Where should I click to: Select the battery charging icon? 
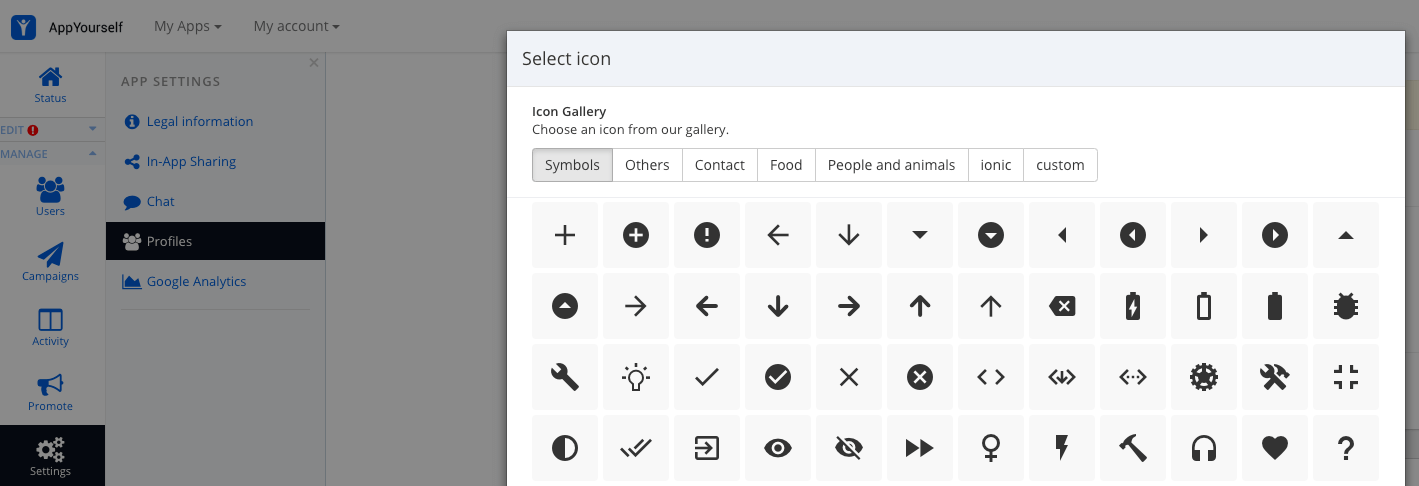(x=1133, y=306)
